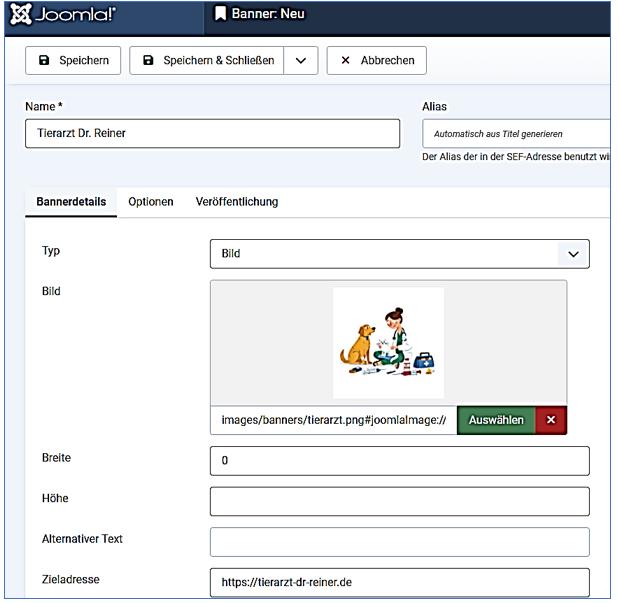Click the Name field with Tierarzt Dr. Reiner

(x=212, y=134)
